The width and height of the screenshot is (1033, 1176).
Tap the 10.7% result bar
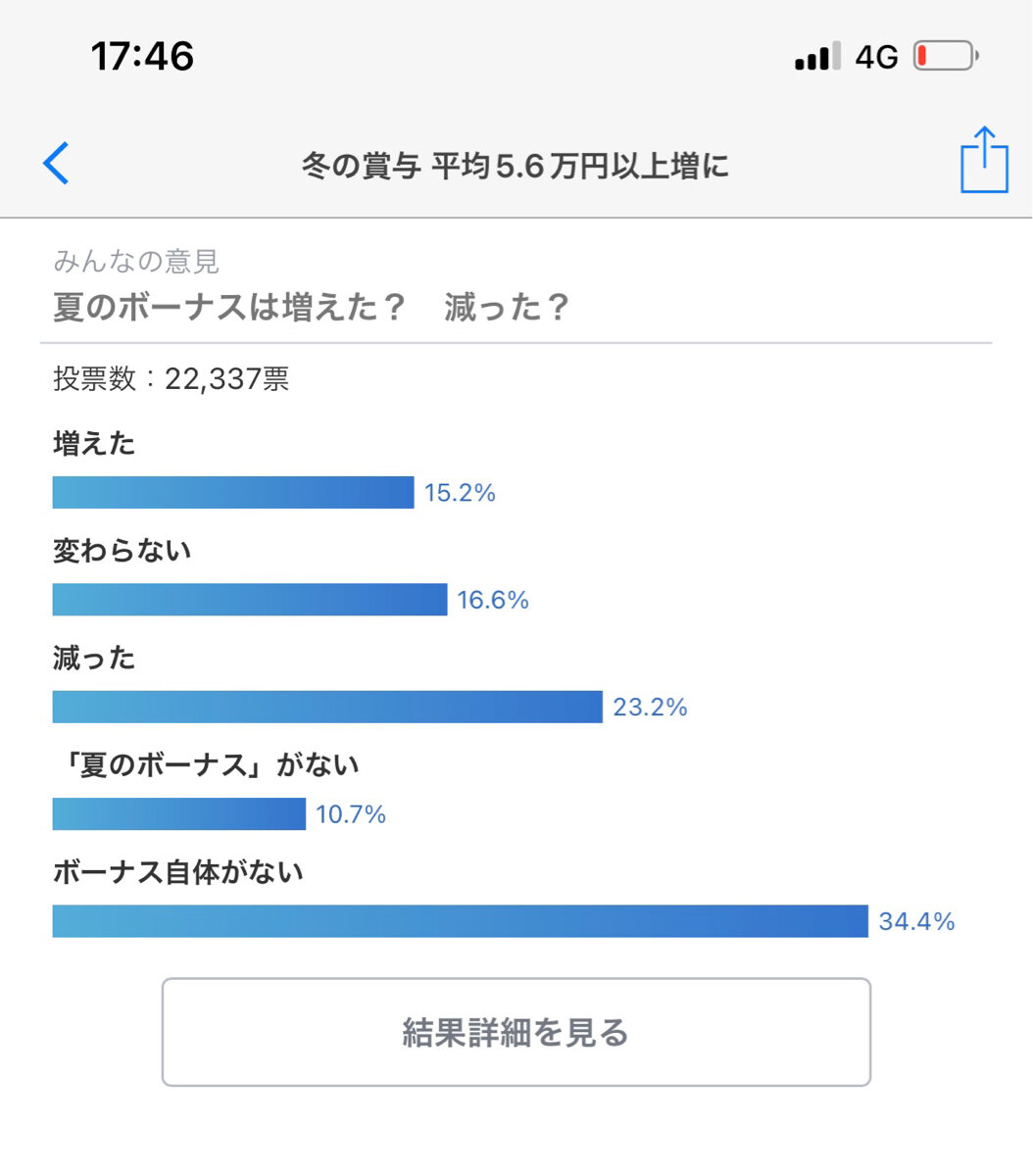tap(179, 814)
